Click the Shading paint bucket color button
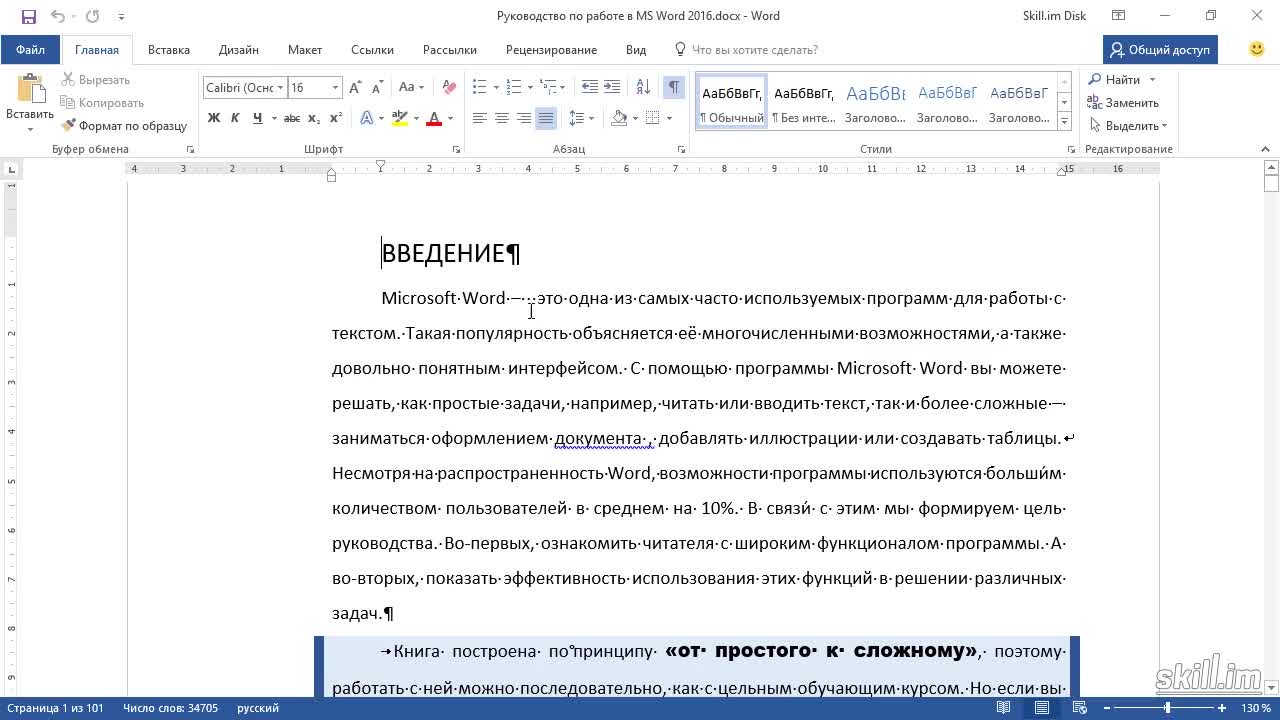Viewport: 1280px width, 720px height. tap(619, 118)
